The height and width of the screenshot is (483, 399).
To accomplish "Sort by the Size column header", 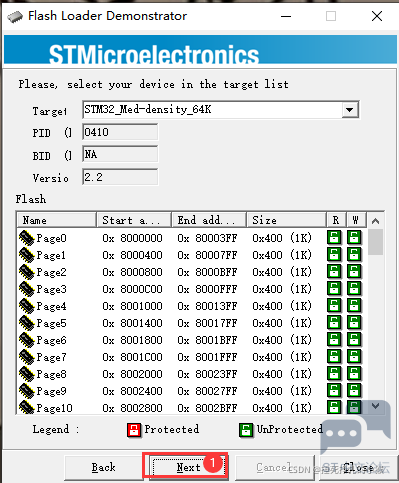I will (x=286, y=220).
